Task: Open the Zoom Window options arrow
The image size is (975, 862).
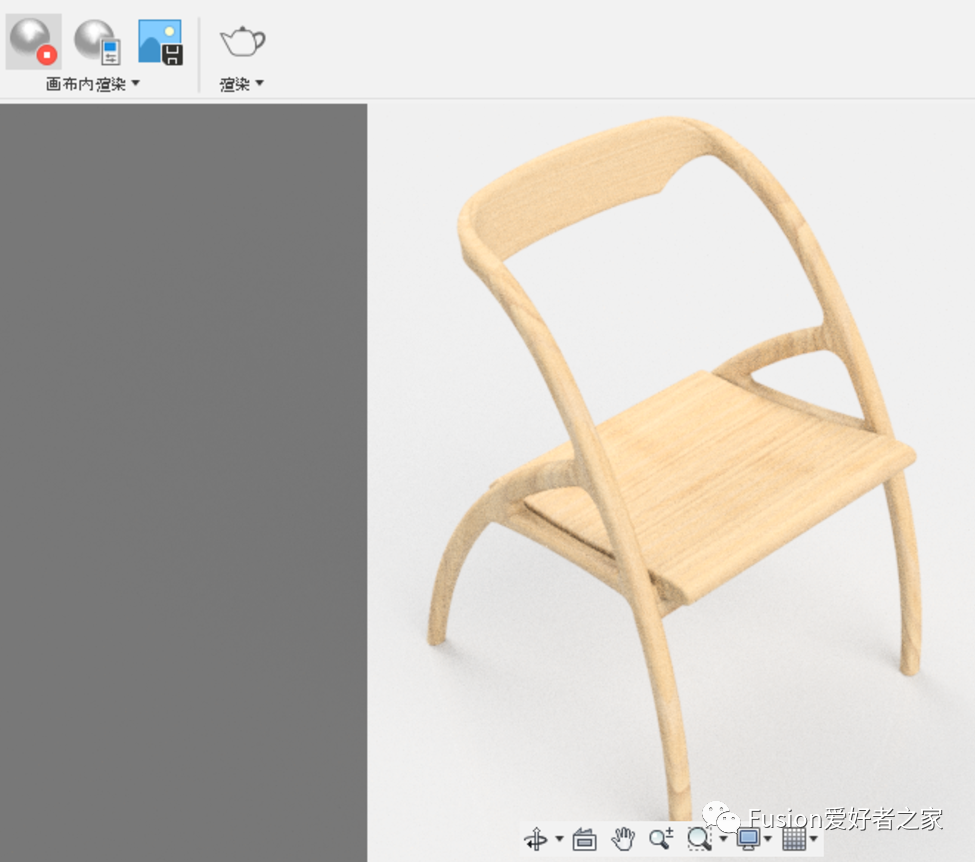Action: tap(722, 839)
